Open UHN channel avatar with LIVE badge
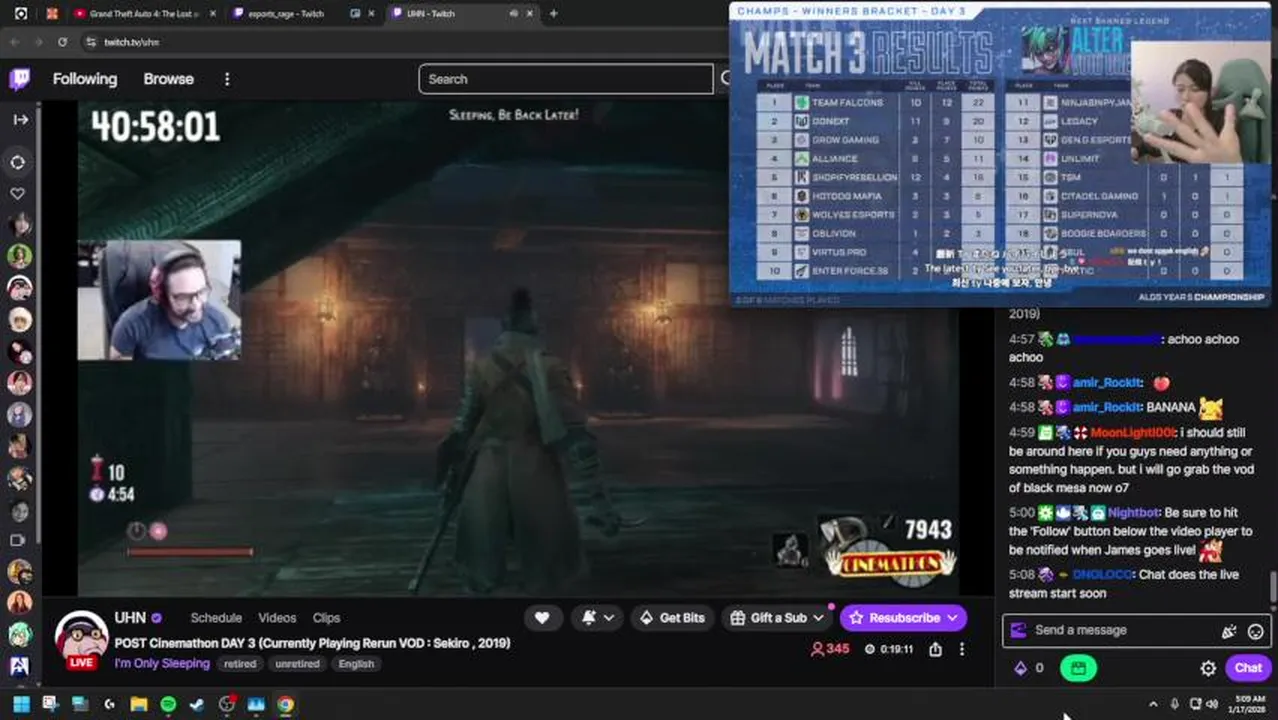 [x=81, y=639]
